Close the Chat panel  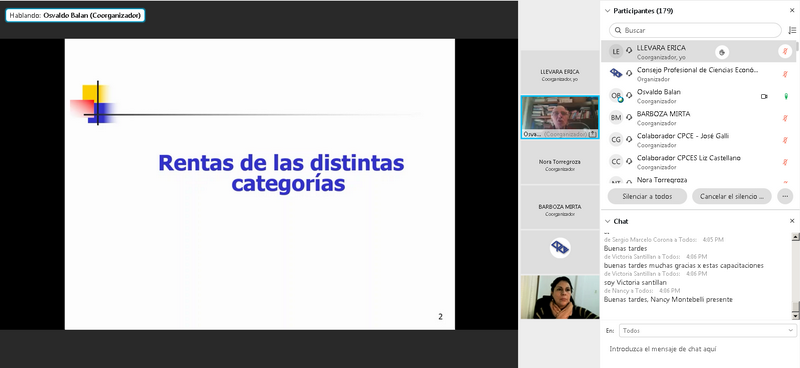tap(792, 221)
